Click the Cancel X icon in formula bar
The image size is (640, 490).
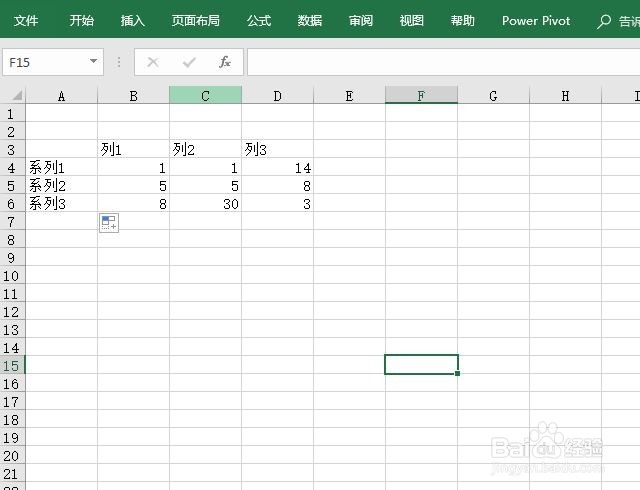click(x=153, y=62)
